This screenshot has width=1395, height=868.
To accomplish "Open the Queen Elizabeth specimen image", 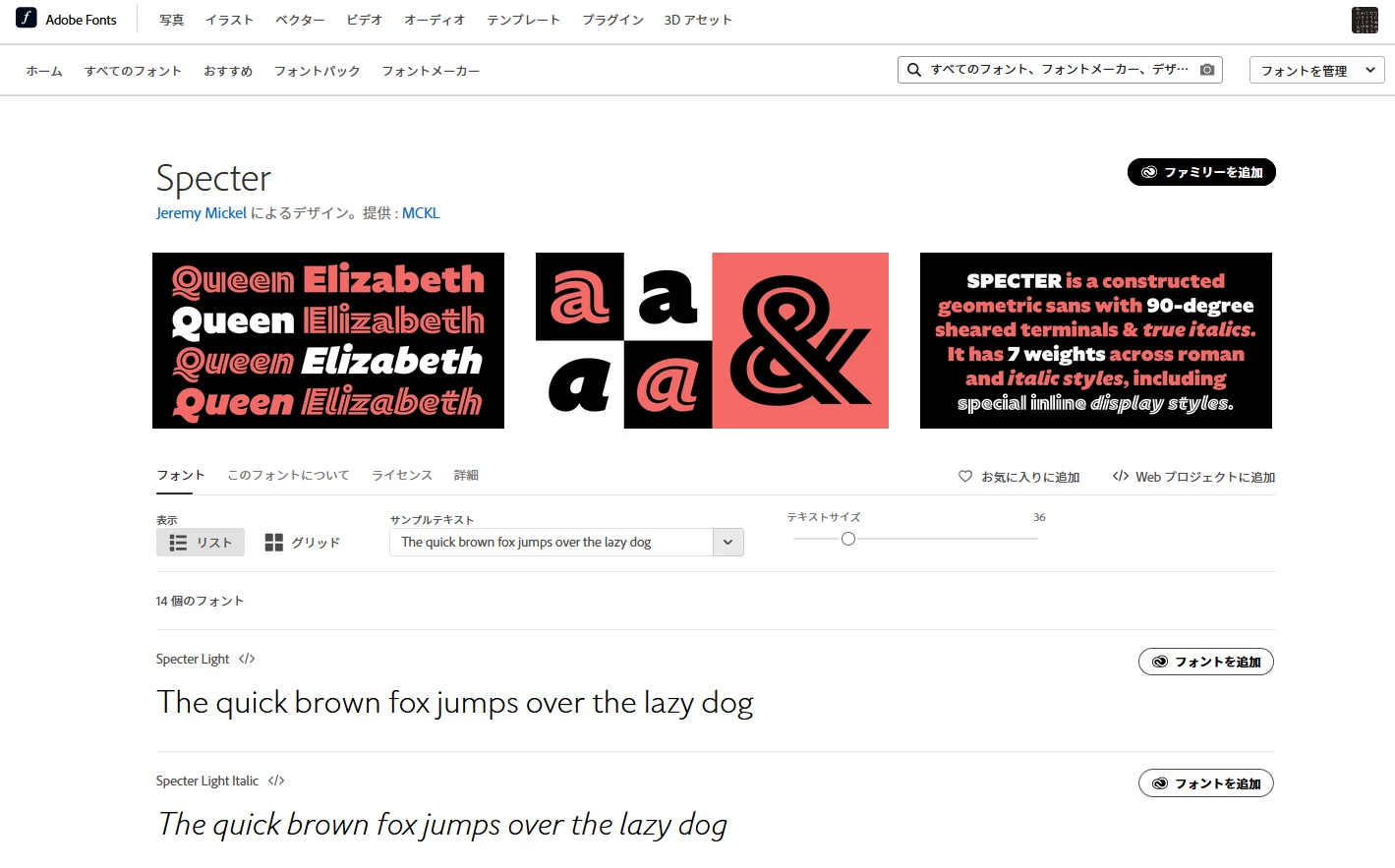I will (328, 340).
